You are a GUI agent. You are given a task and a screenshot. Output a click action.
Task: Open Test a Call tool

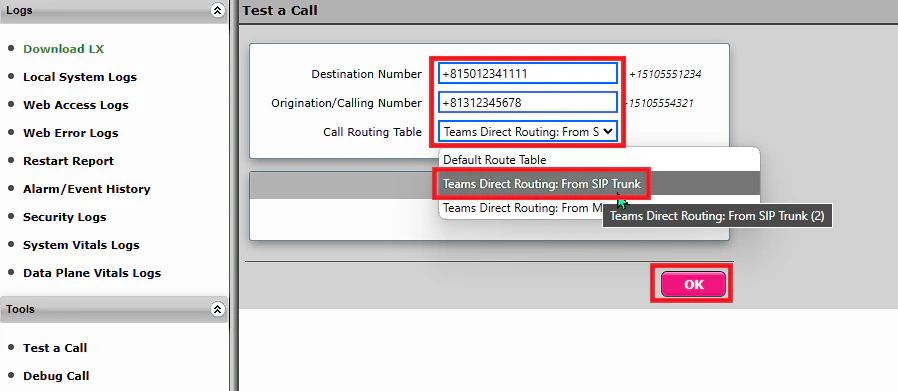click(x=55, y=347)
